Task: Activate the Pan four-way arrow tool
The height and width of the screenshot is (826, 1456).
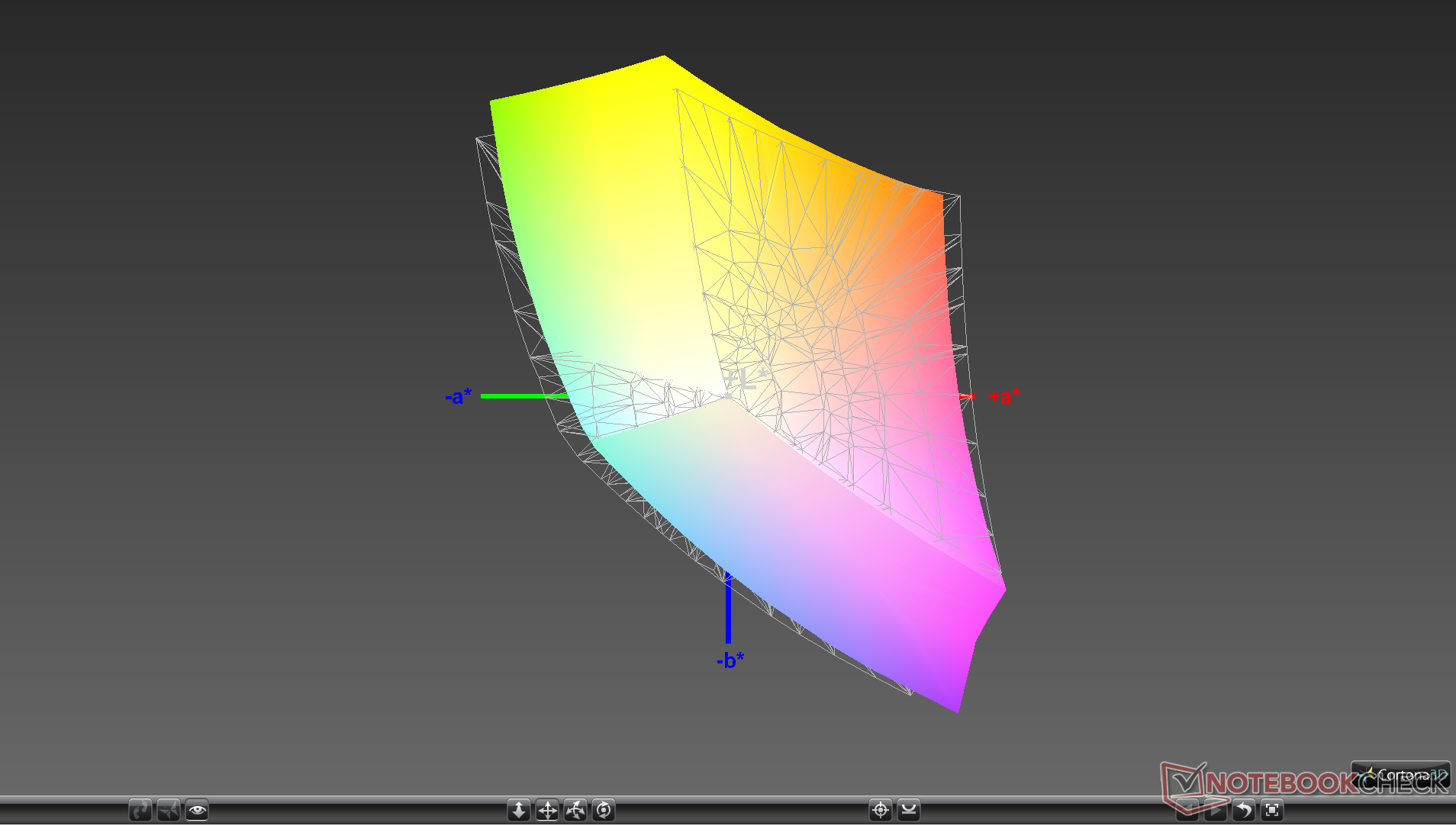Action: (x=547, y=810)
